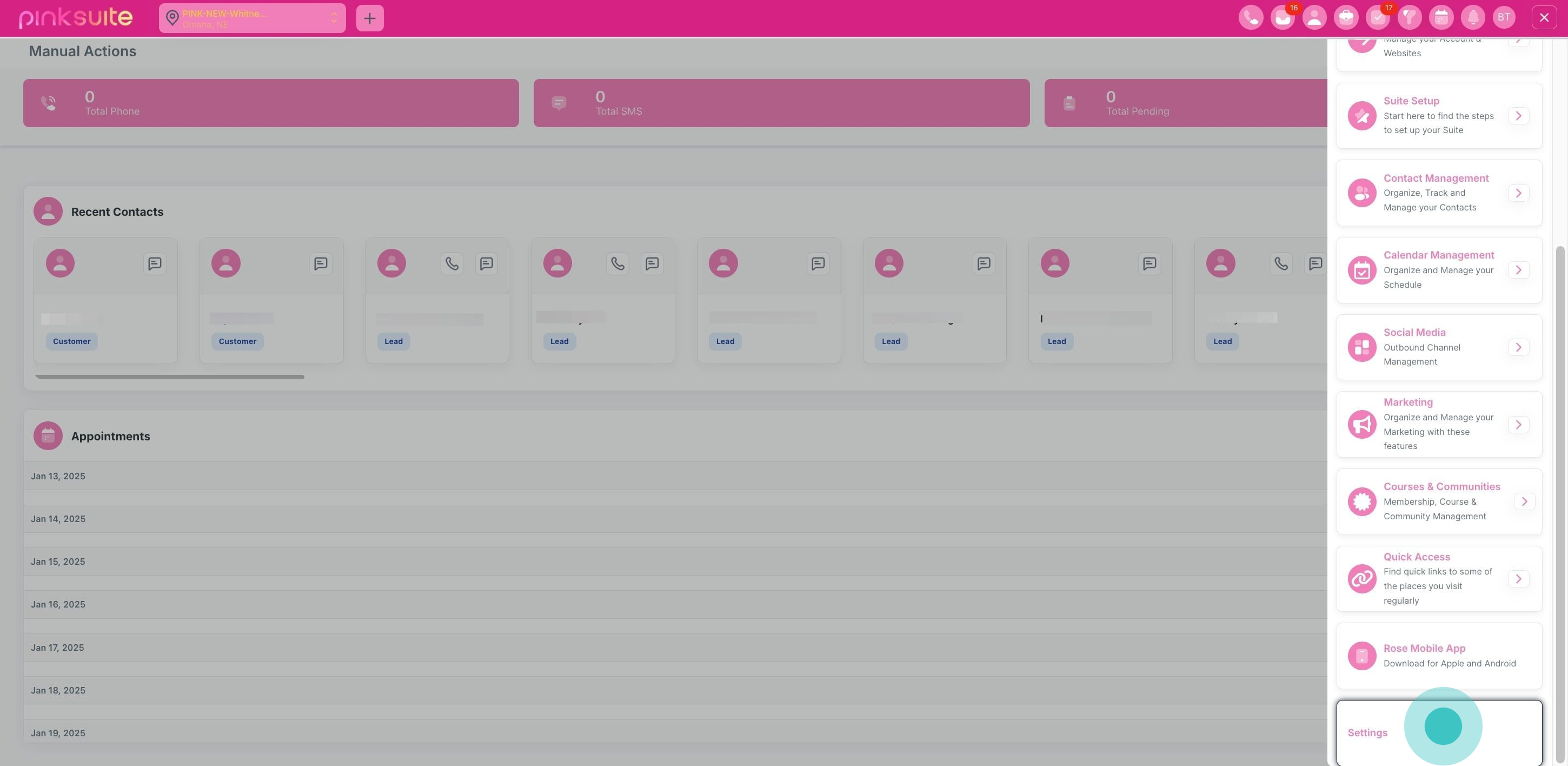Click the plus add button in the header
This screenshot has width=1568, height=766.
pos(369,18)
